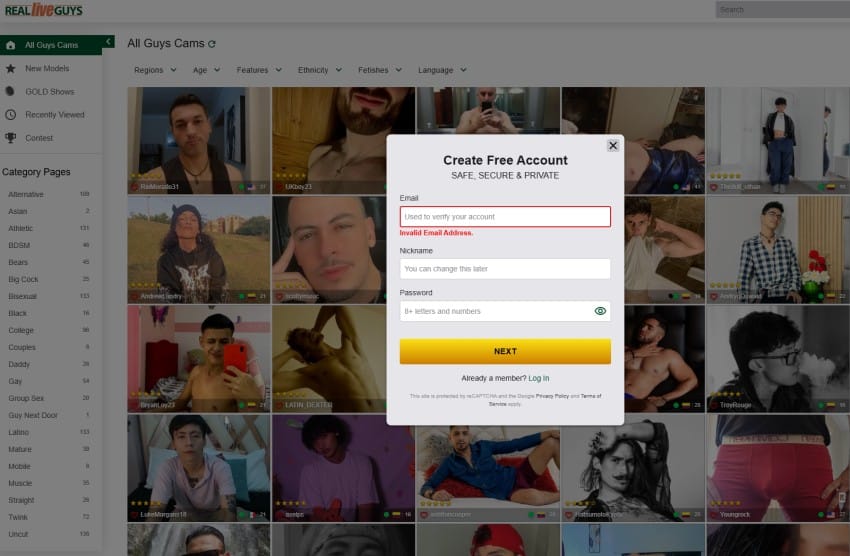Select the Latino category
The height and width of the screenshot is (556, 850).
point(18,432)
